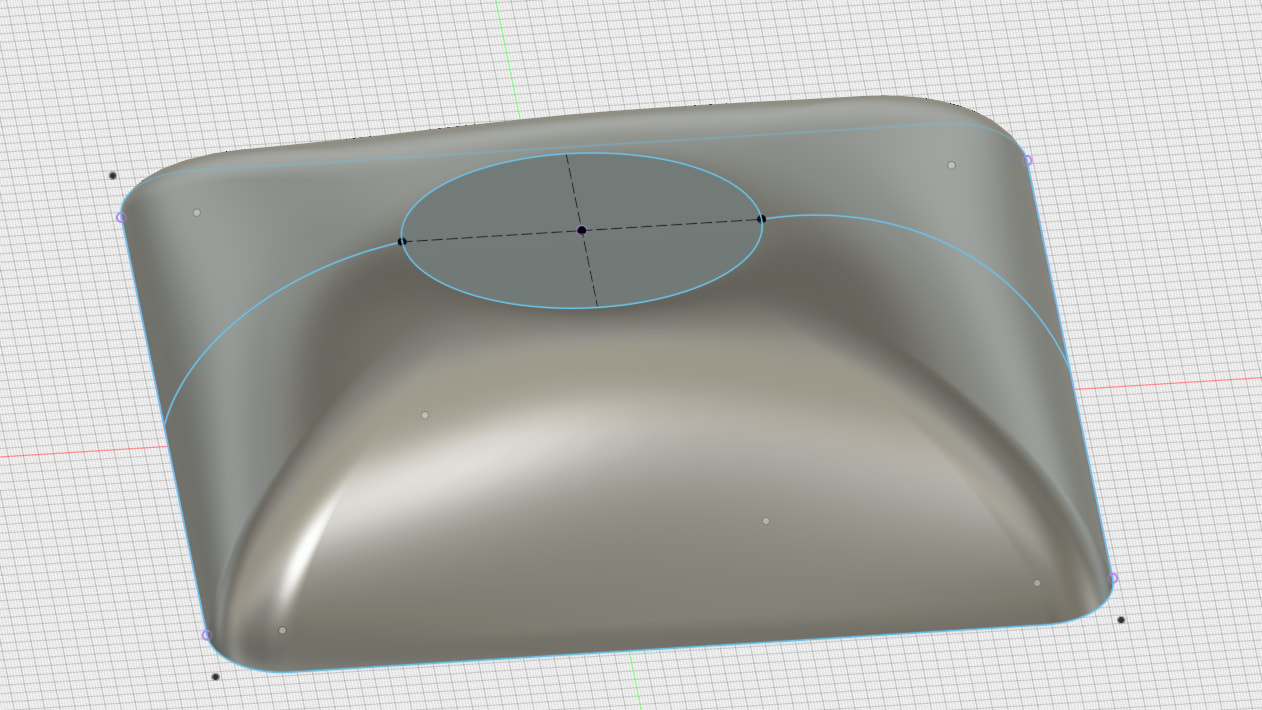Image resolution: width=1262 pixels, height=710 pixels.
Task: Click the purple point at bottom-right corner
Action: (x=1112, y=578)
